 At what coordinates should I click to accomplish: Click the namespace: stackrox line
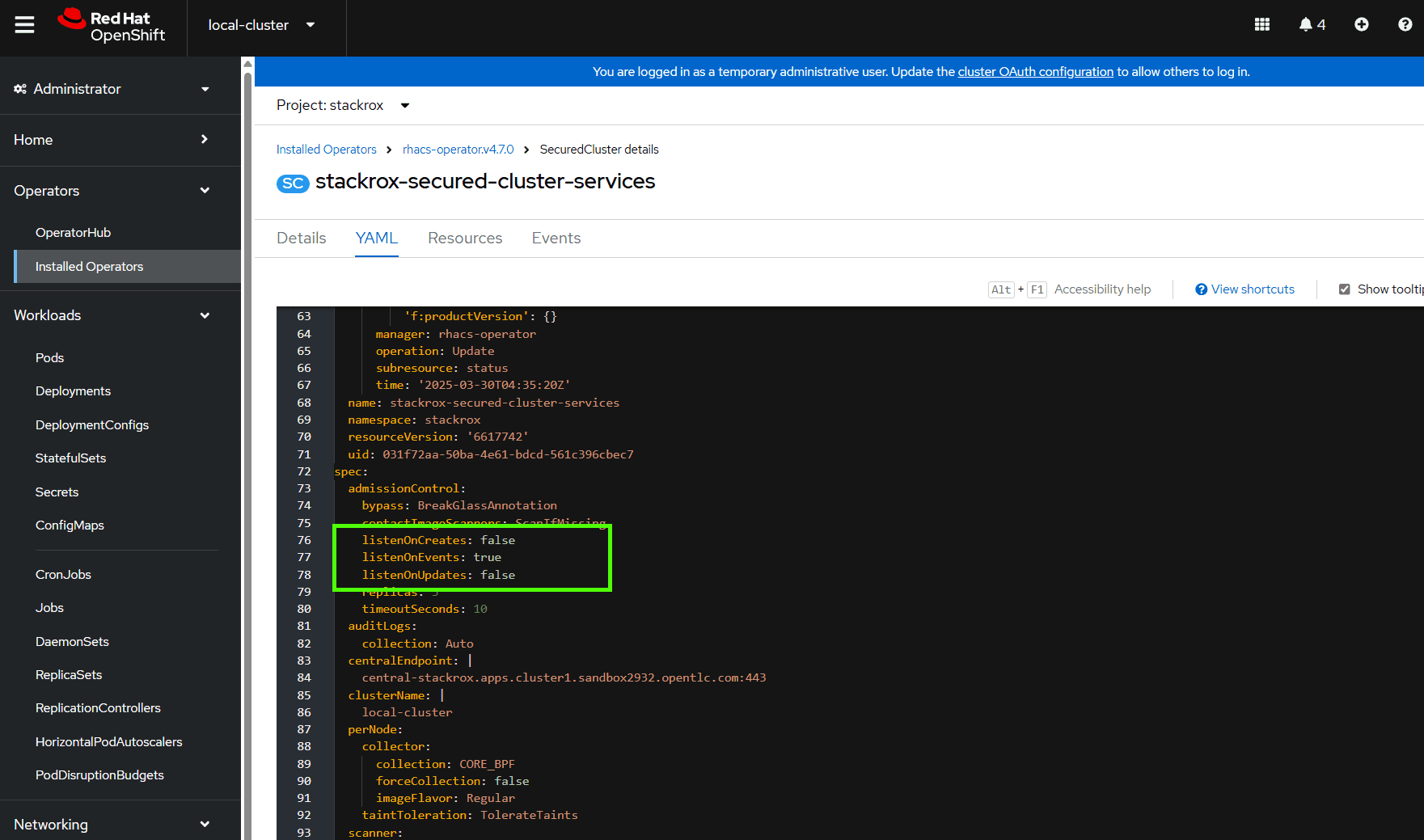pyautogui.click(x=414, y=420)
